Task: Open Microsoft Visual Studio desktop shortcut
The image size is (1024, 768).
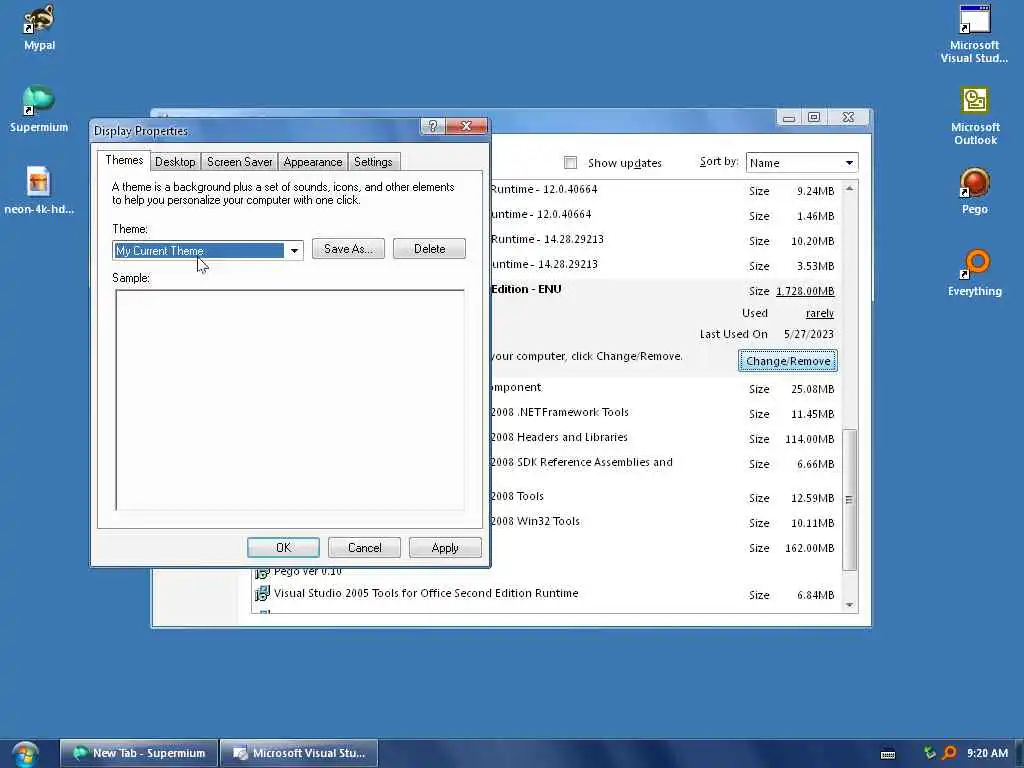Action: [x=974, y=34]
